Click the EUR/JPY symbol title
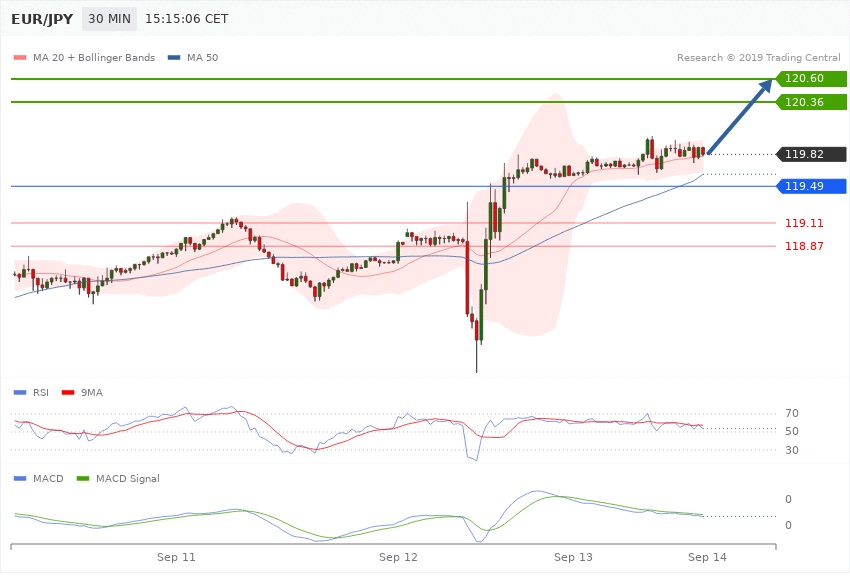The height and width of the screenshot is (576, 850). tap(42, 19)
